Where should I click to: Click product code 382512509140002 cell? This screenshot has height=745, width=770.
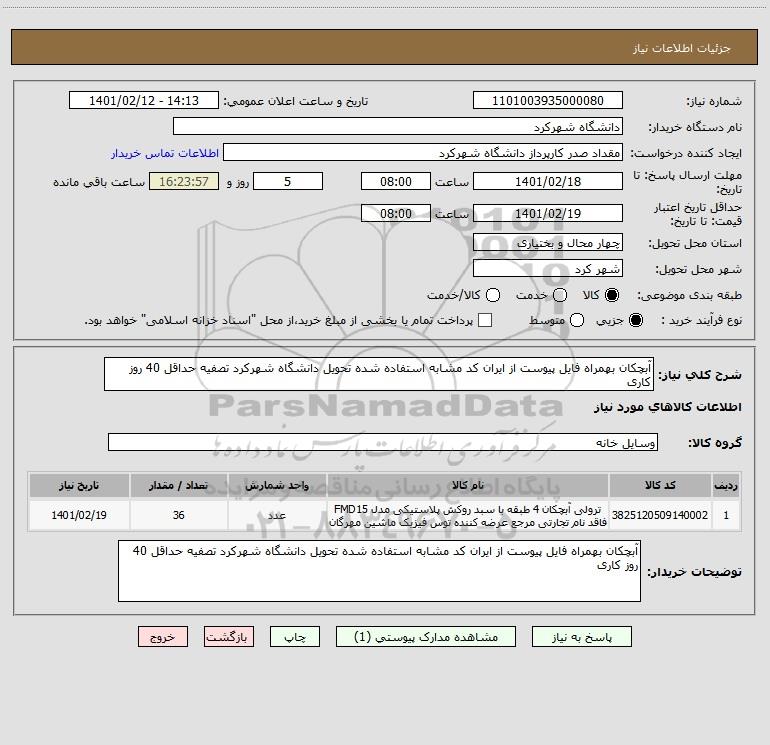coord(660,515)
